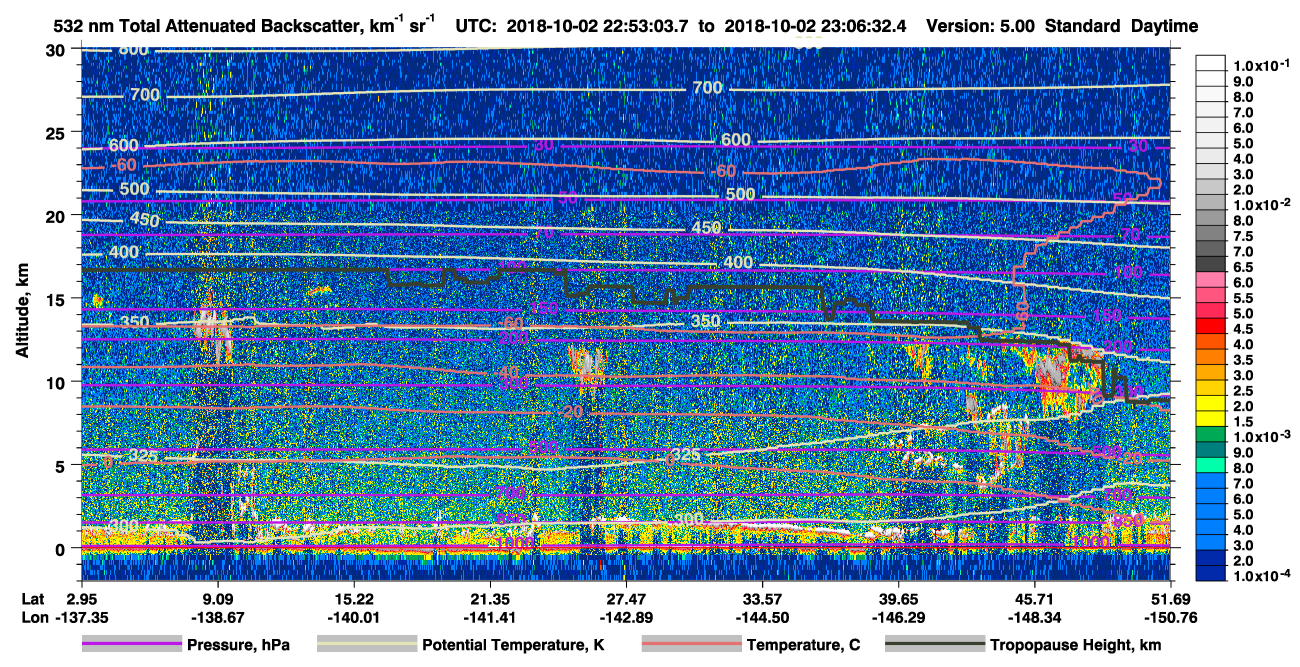Click the 'Lat' row label below the plot

pos(32,598)
